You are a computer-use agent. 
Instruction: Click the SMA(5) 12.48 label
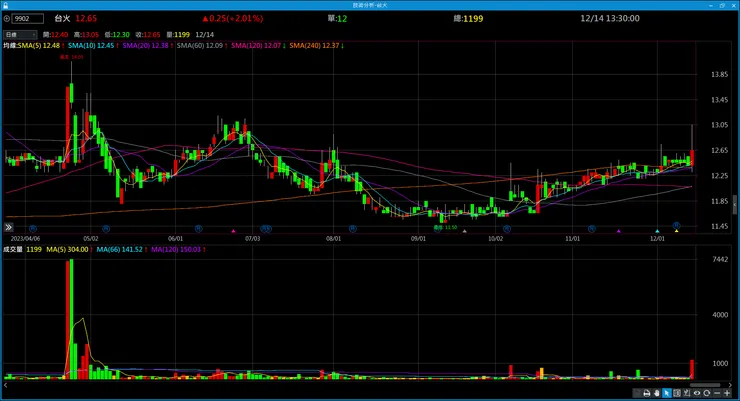40,46
